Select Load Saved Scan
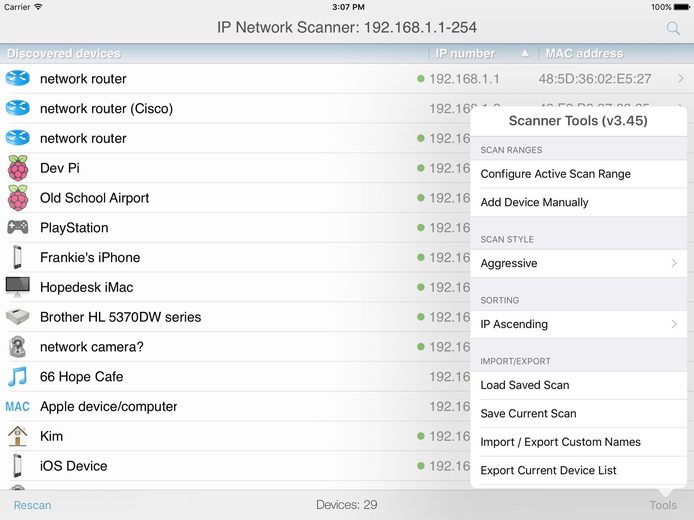The height and width of the screenshot is (520, 694). point(578,385)
